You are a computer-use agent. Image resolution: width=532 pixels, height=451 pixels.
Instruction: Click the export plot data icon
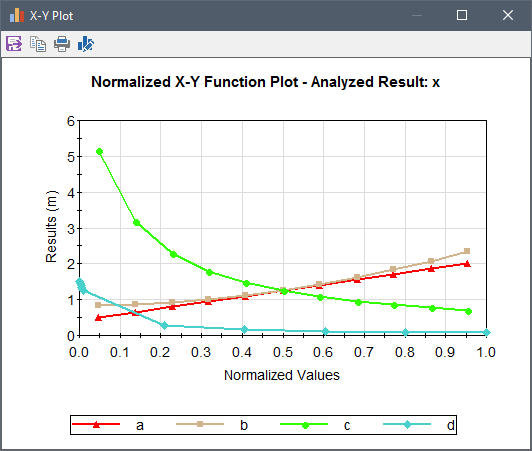(14, 44)
